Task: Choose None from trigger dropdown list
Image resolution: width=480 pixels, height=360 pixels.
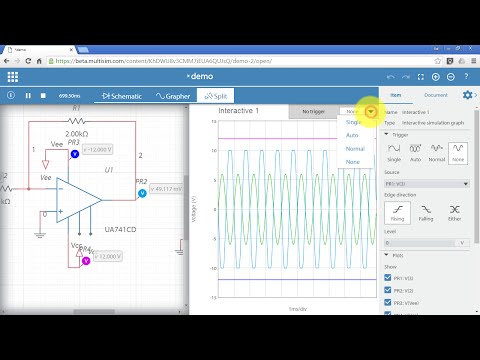Action: point(353,162)
